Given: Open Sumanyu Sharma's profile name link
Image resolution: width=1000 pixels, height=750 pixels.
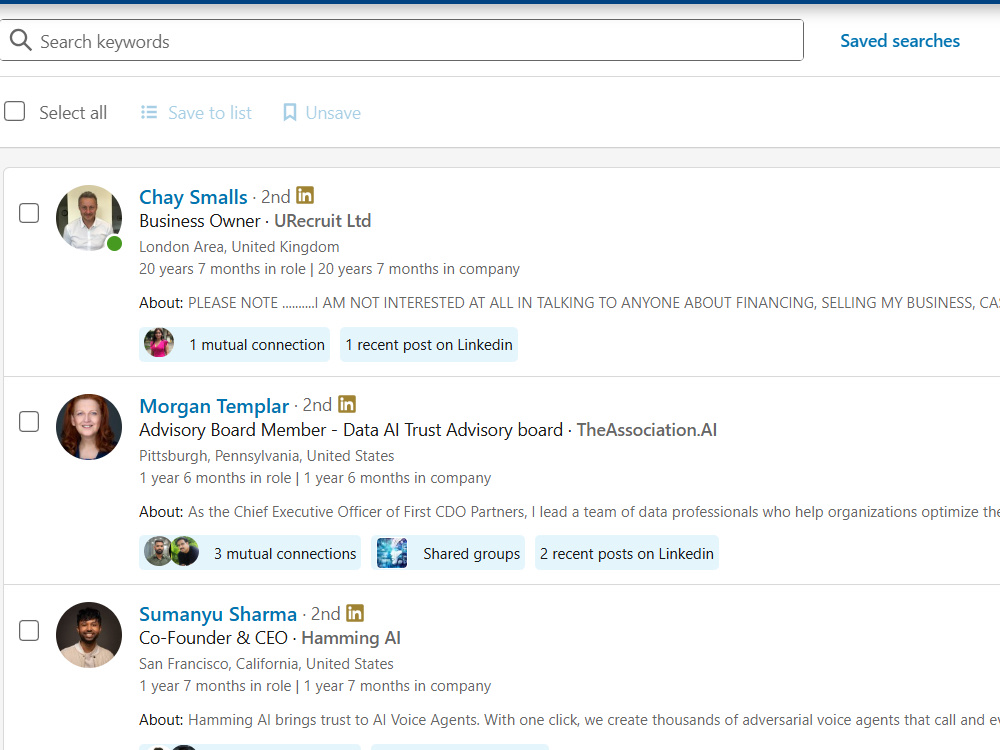Looking at the screenshot, I should click(218, 614).
